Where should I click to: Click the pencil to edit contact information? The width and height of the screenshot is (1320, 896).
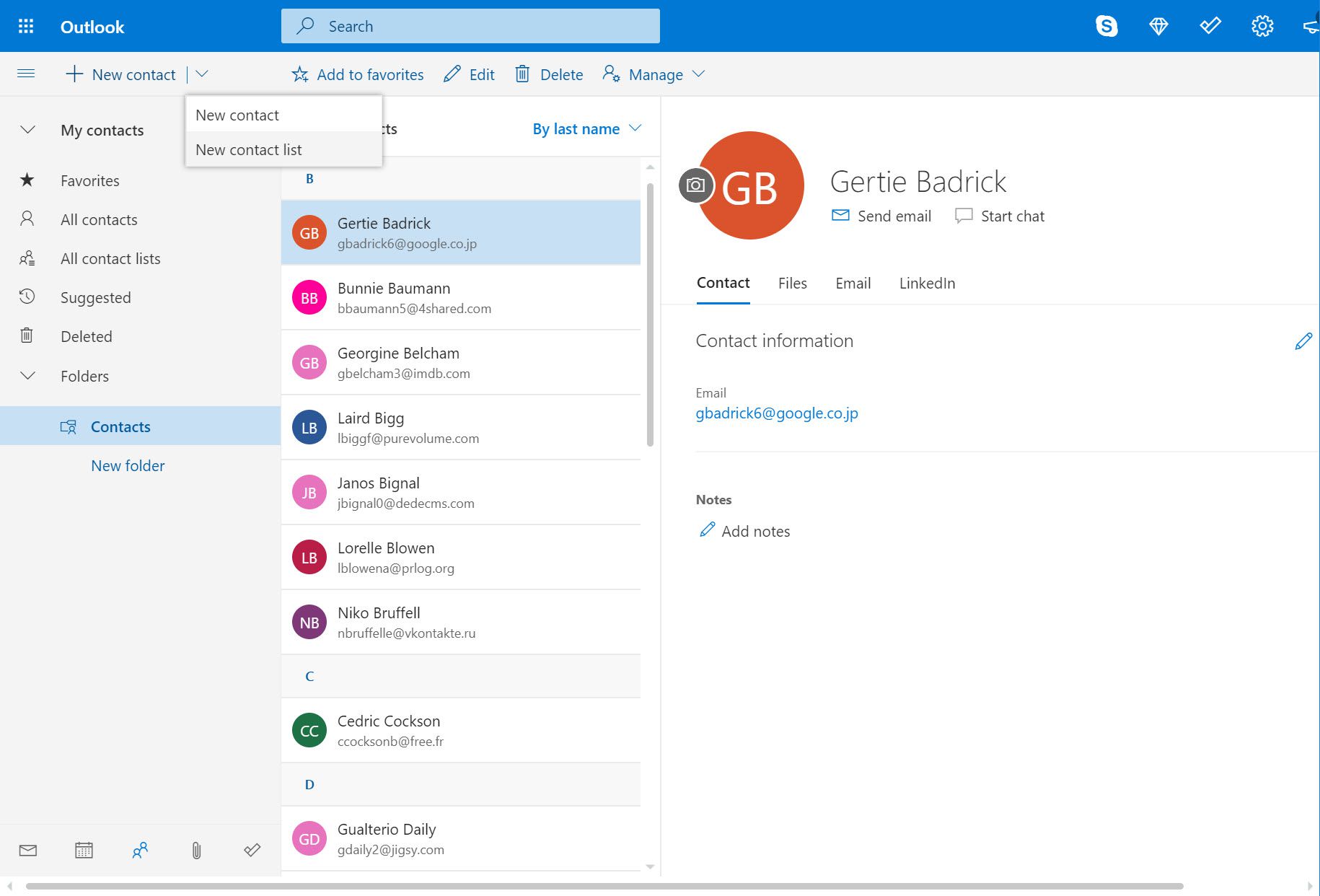pyautogui.click(x=1303, y=341)
